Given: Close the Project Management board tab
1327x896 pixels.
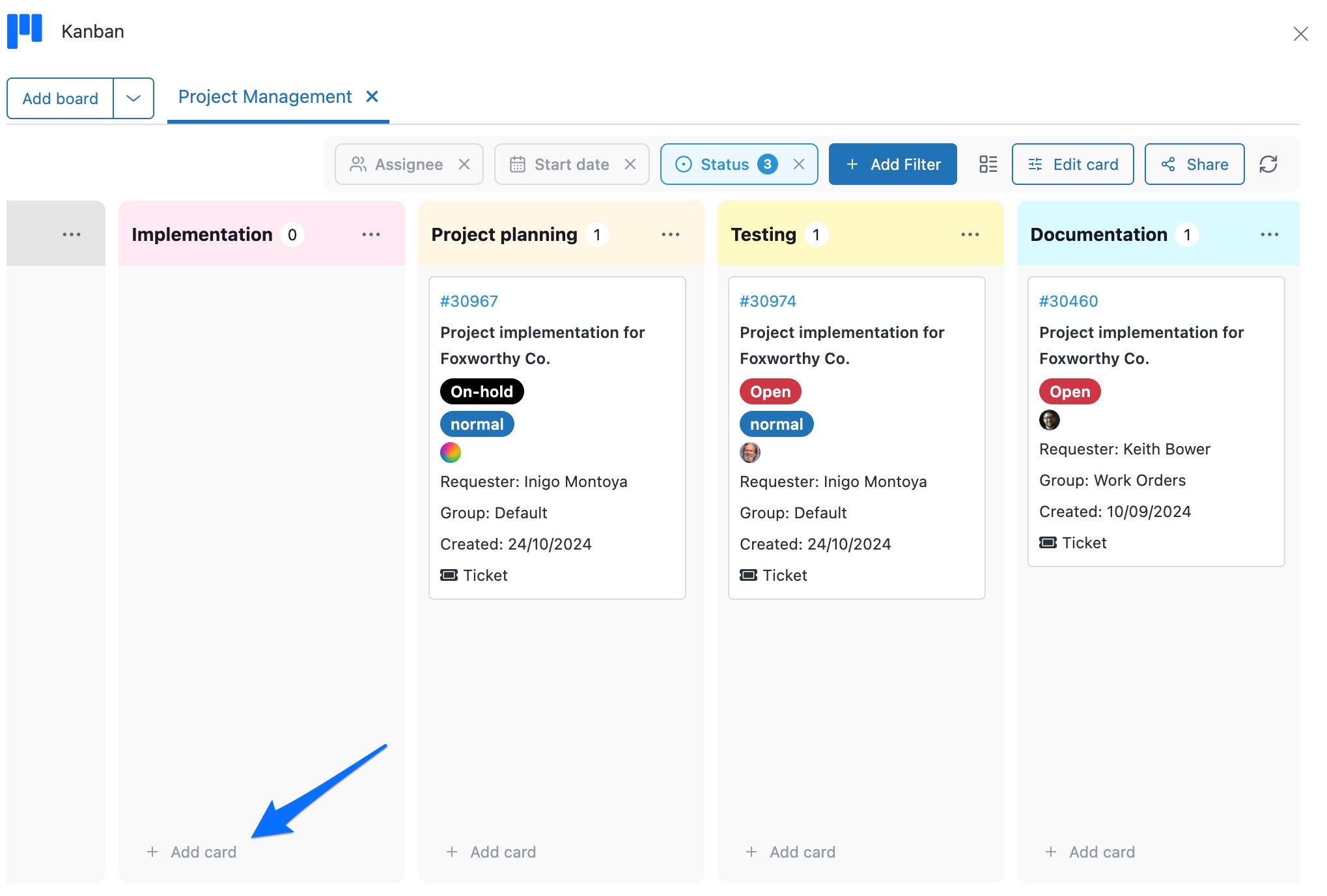Looking at the screenshot, I should (x=372, y=96).
